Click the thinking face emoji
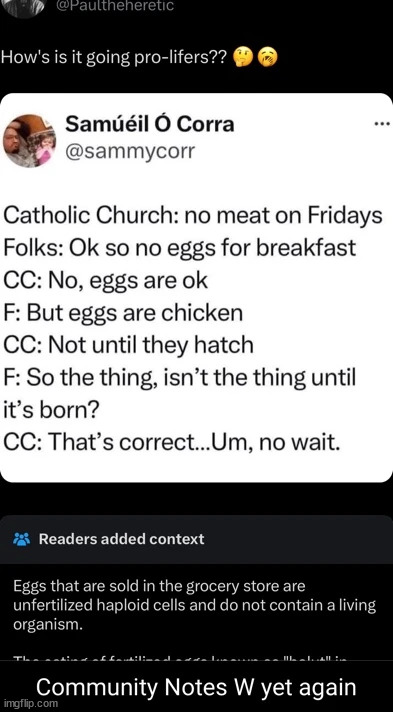393x712 pixels. pyautogui.click(x=240, y=58)
